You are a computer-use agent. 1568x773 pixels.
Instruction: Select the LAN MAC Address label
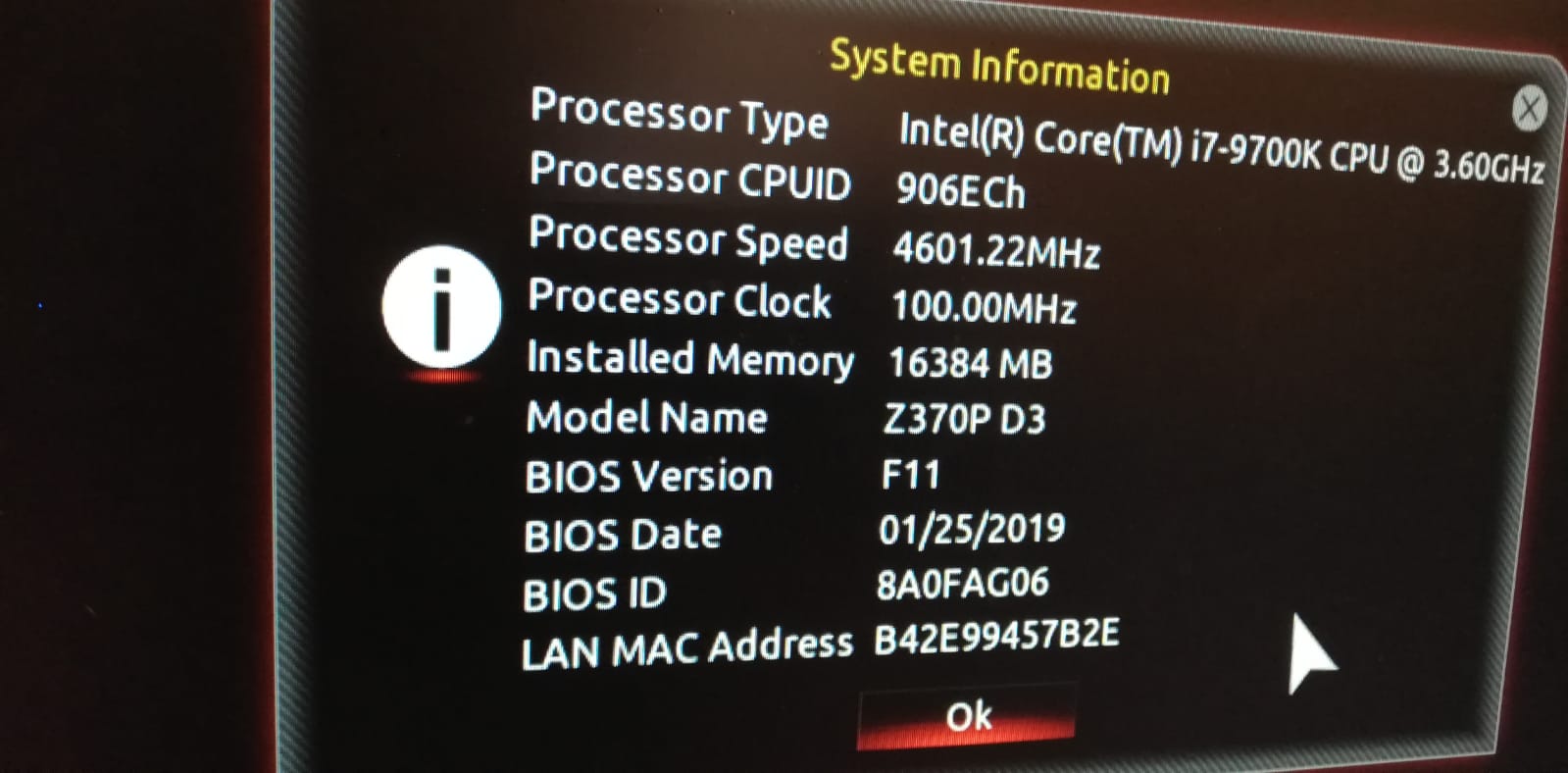coord(687,648)
